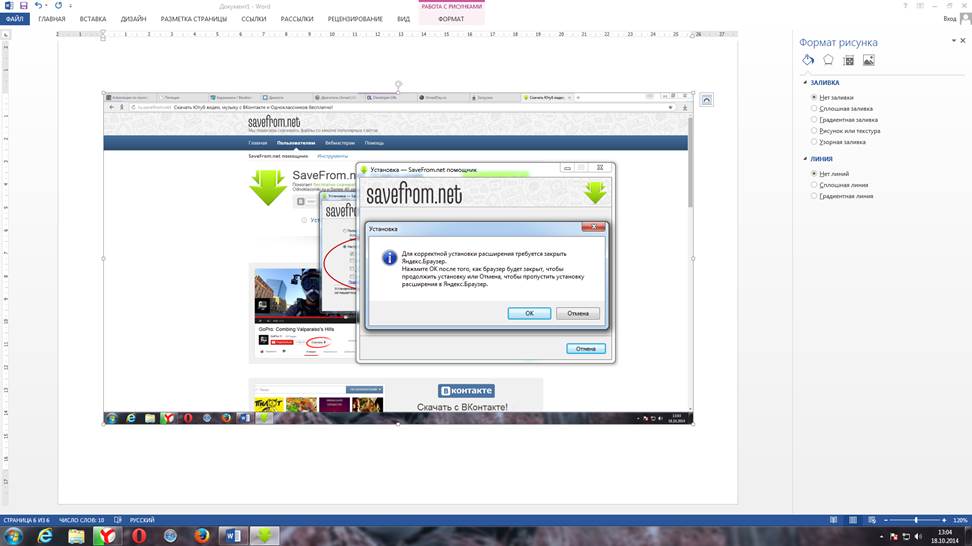The height and width of the screenshot is (546, 972).
Task: Open the Quick Access Toolbar customize arrow
Action: coord(70,6)
